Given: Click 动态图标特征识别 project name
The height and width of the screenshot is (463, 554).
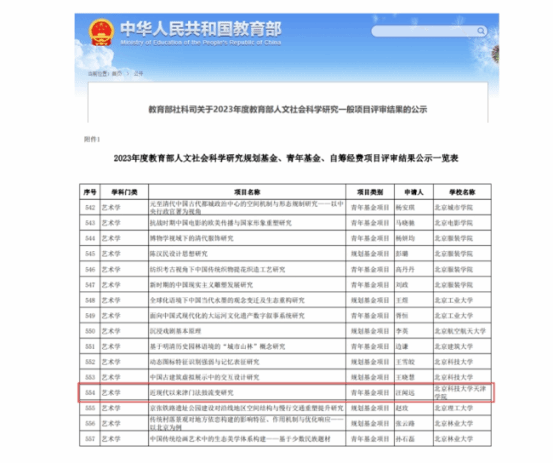Looking at the screenshot, I should [x=205, y=362].
